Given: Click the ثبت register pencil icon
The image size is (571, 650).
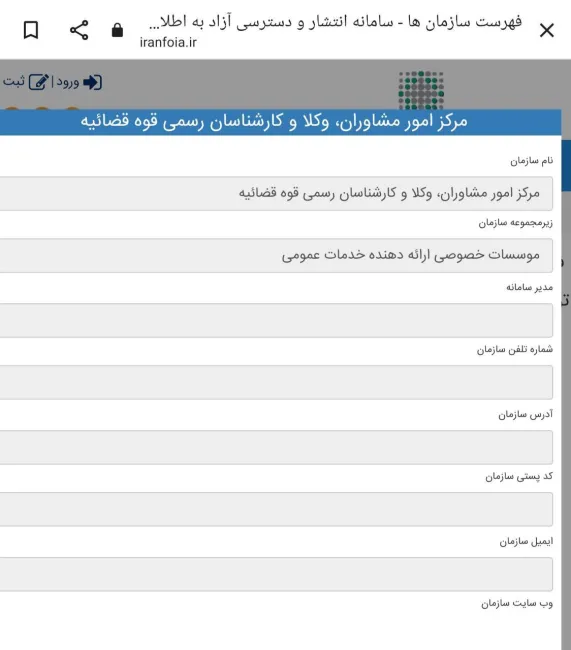Looking at the screenshot, I should click(x=39, y=82).
